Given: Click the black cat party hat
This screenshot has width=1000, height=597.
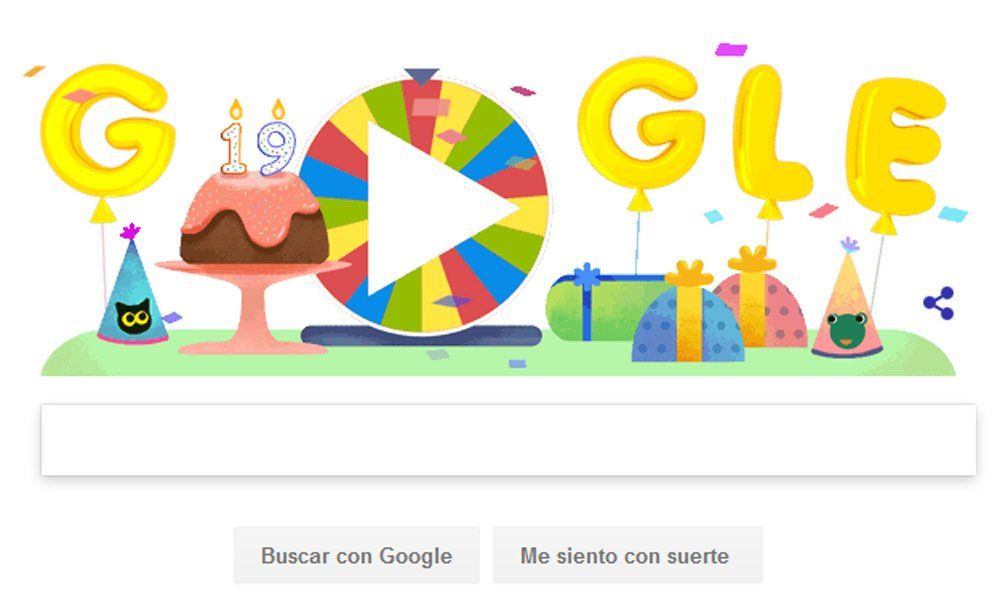Looking at the screenshot, I should [131, 285].
